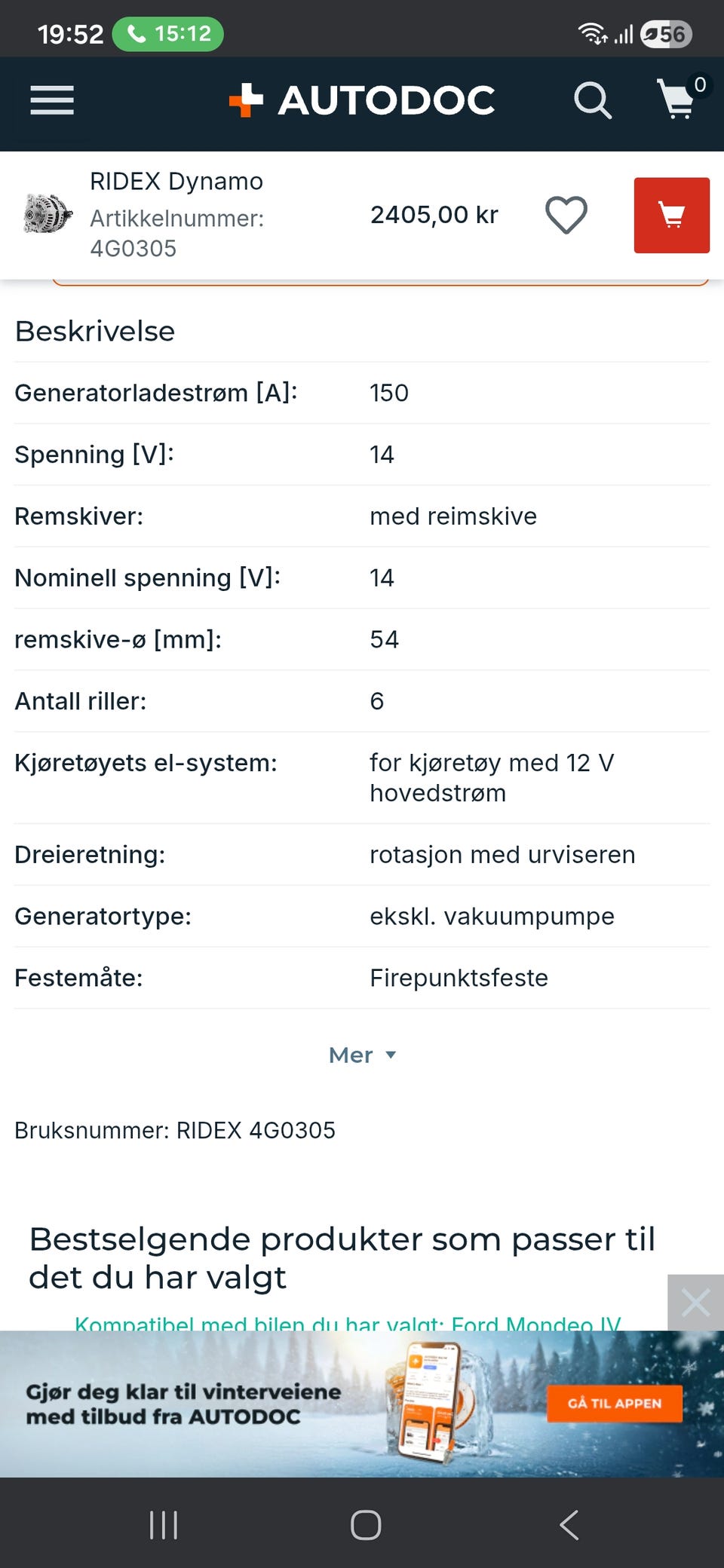Close the winter promo banner
Screen dimensions: 724x1568
point(695,1302)
